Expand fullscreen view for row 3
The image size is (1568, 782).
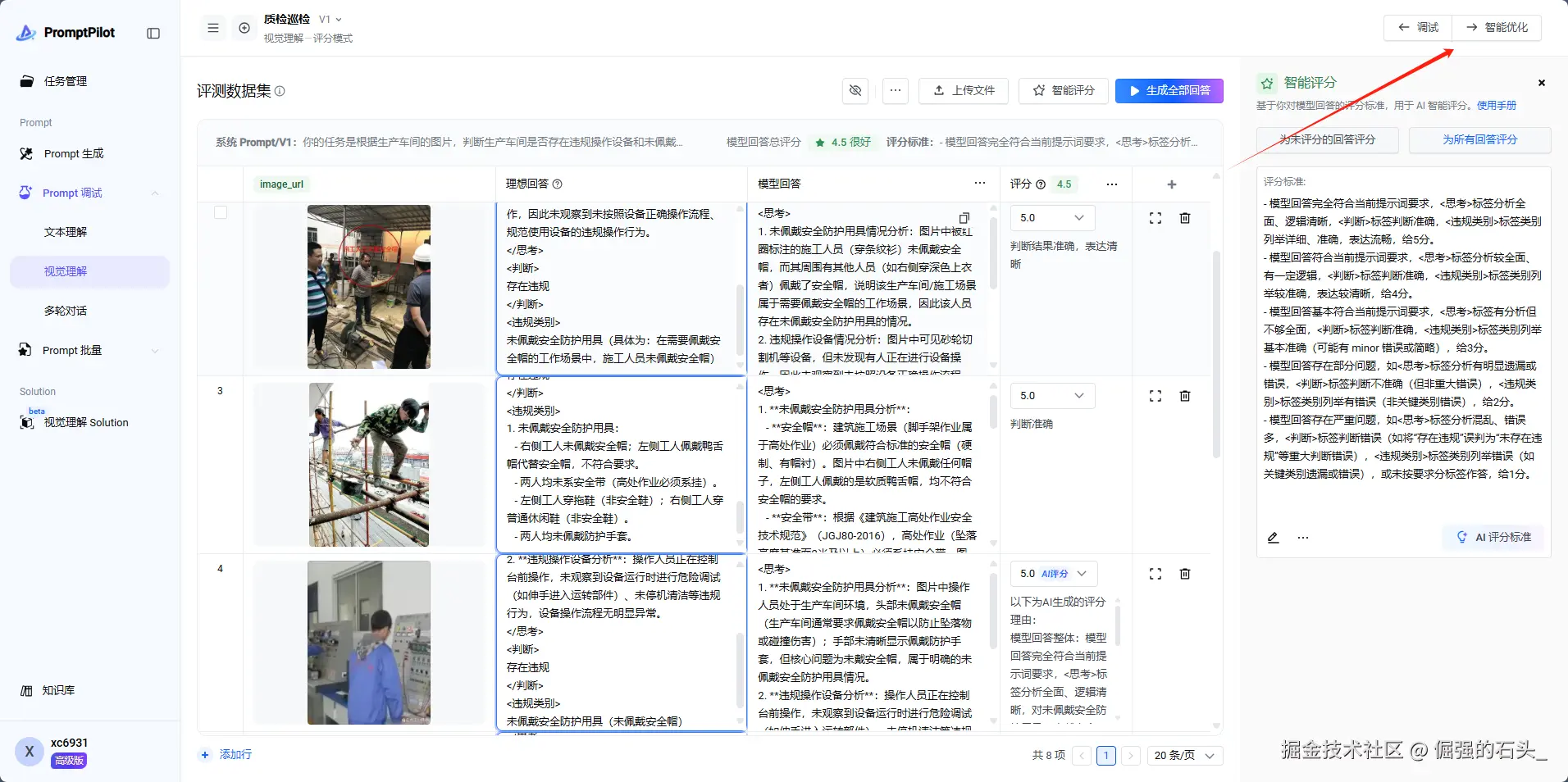pyautogui.click(x=1155, y=396)
